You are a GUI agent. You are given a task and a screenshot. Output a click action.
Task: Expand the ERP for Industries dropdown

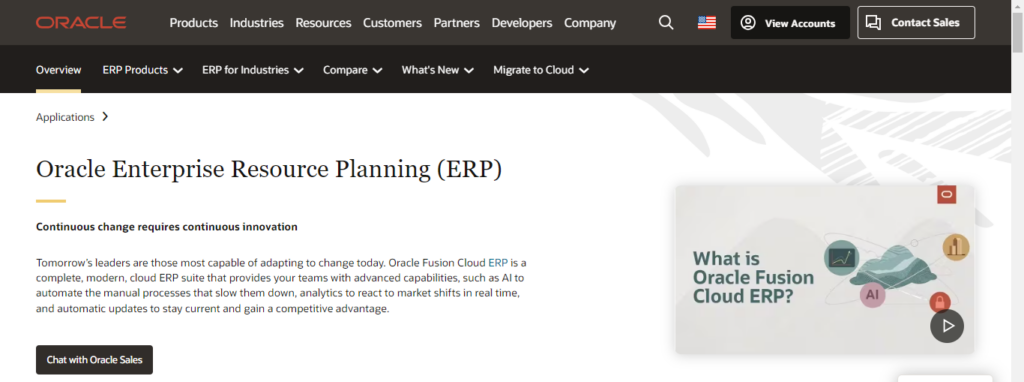click(x=253, y=70)
